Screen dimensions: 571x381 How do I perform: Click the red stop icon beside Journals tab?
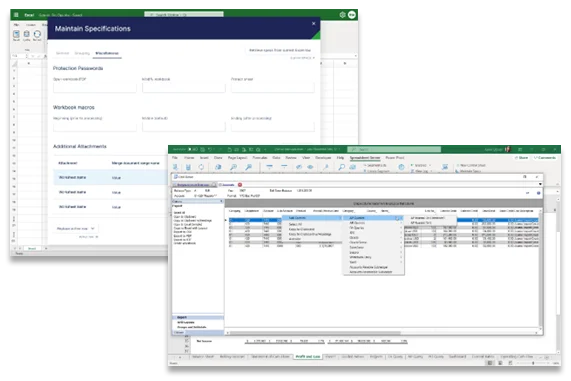(x=240, y=185)
